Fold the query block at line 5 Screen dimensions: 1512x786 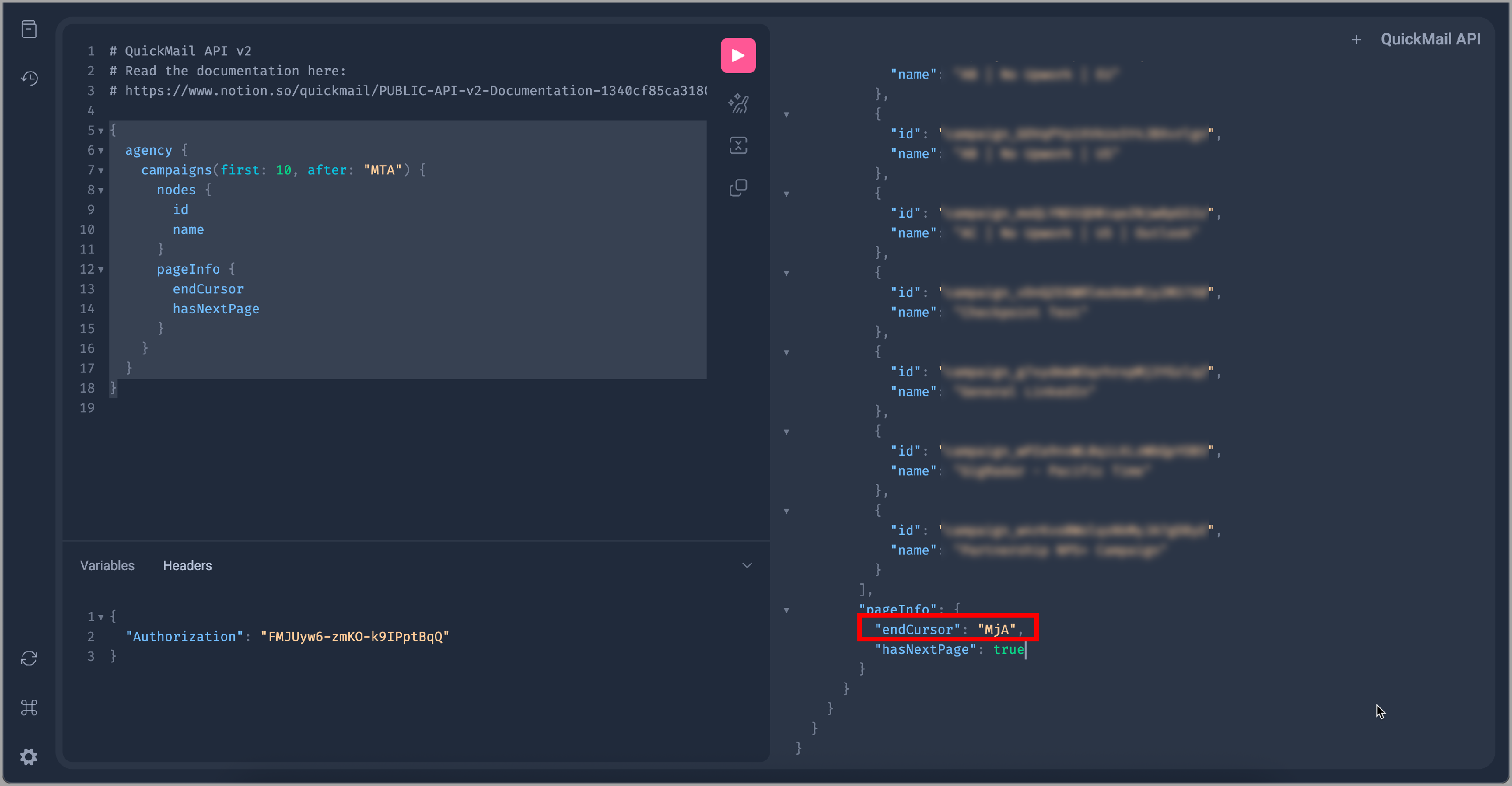[101, 130]
